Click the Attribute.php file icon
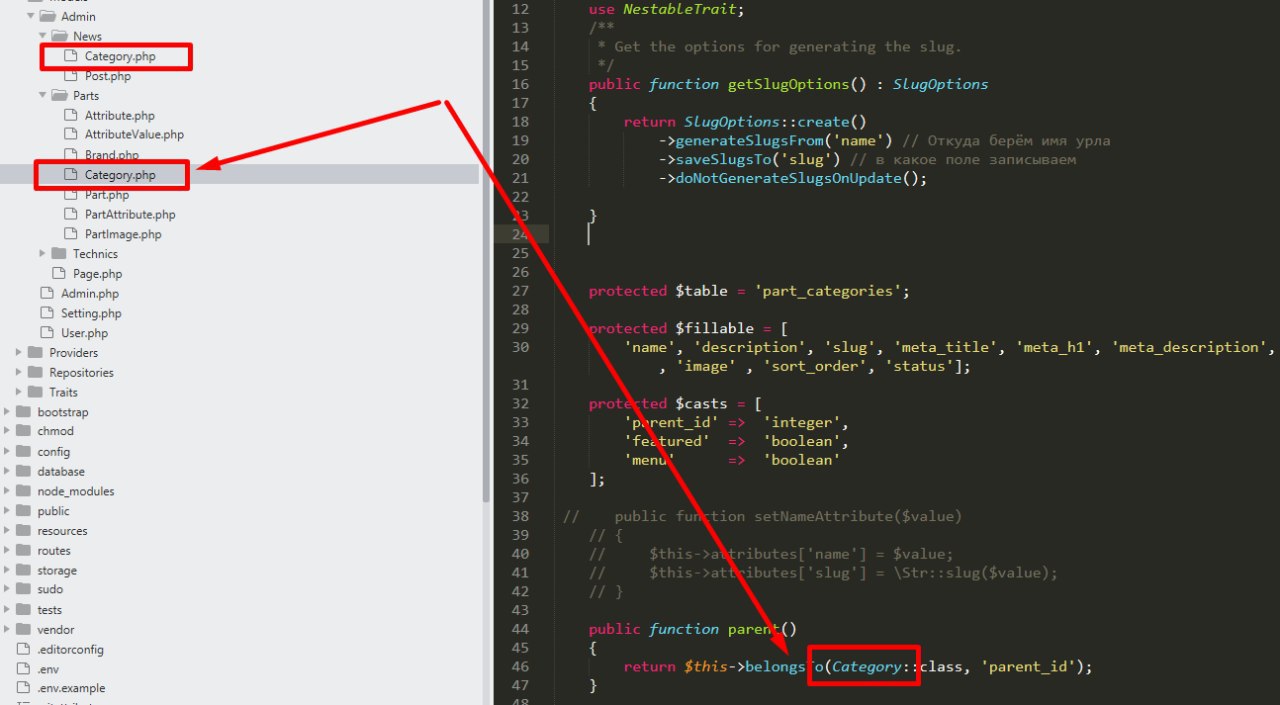The width and height of the screenshot is (1280, 705). pyautogui.click(x=70, y=116)
